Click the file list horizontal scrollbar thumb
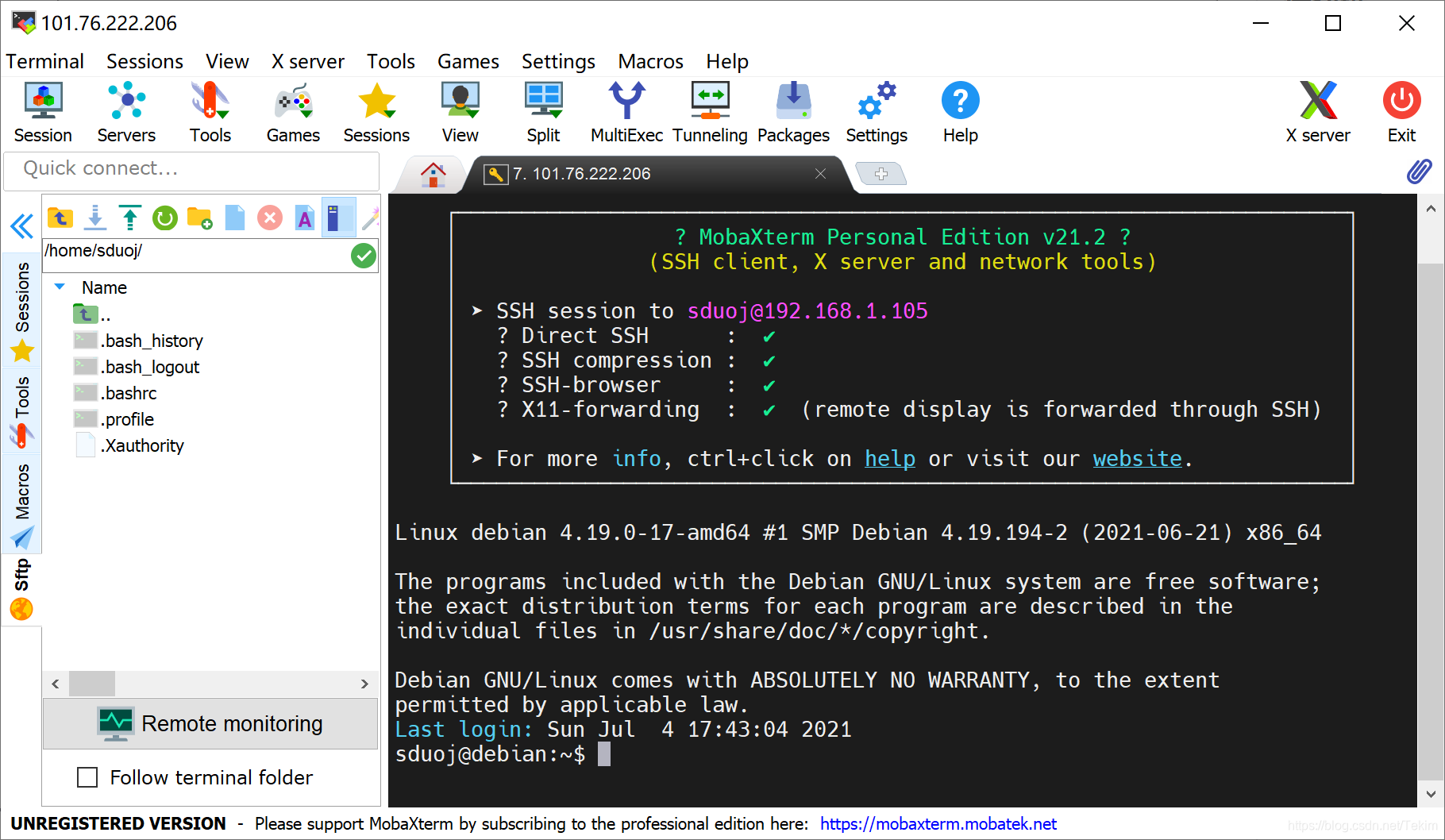The height and width of the screenshot is (840, 1445). (x=92, y=683)
